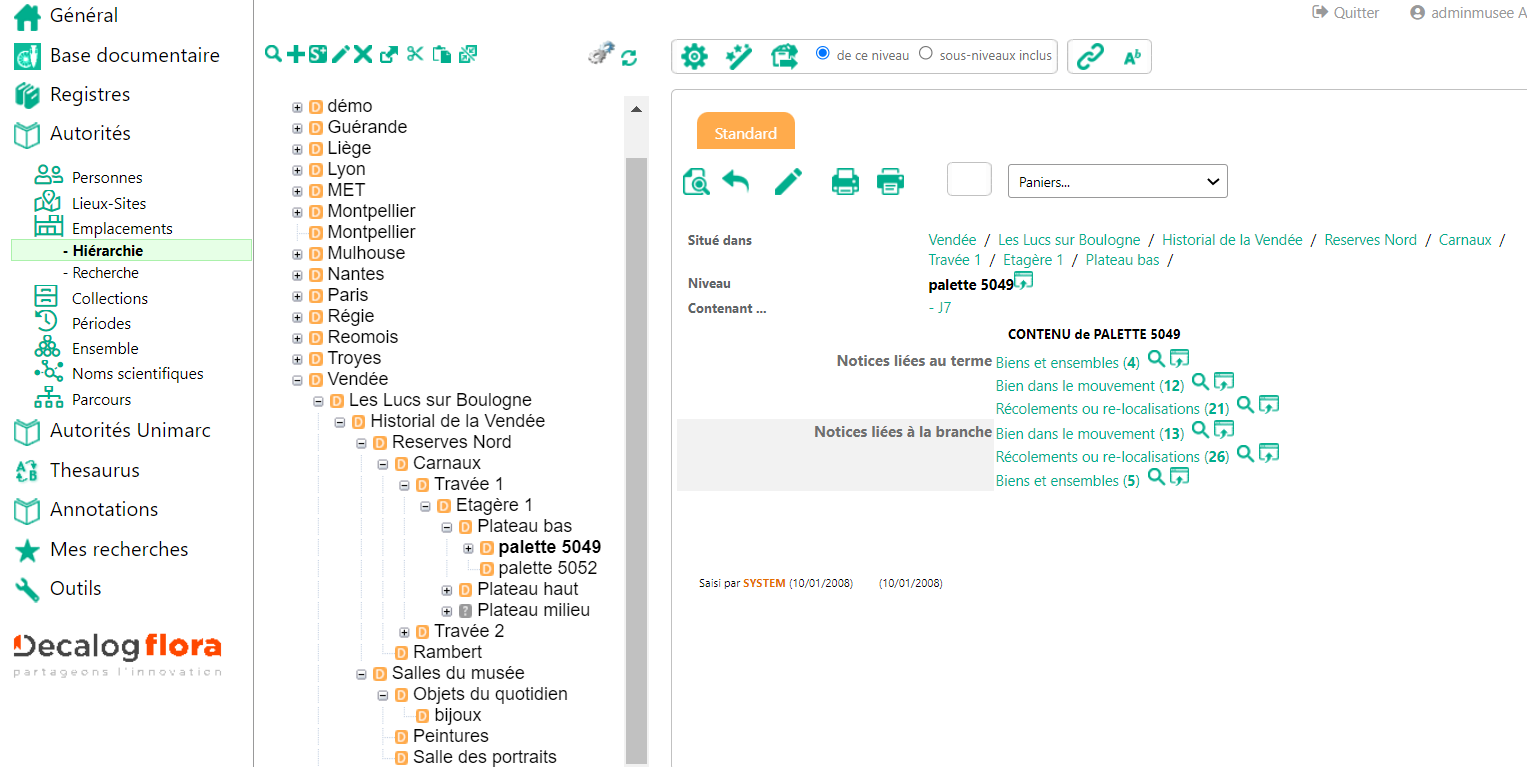
Task: Click the green plus add icon
Action: [x=296, y=55]
